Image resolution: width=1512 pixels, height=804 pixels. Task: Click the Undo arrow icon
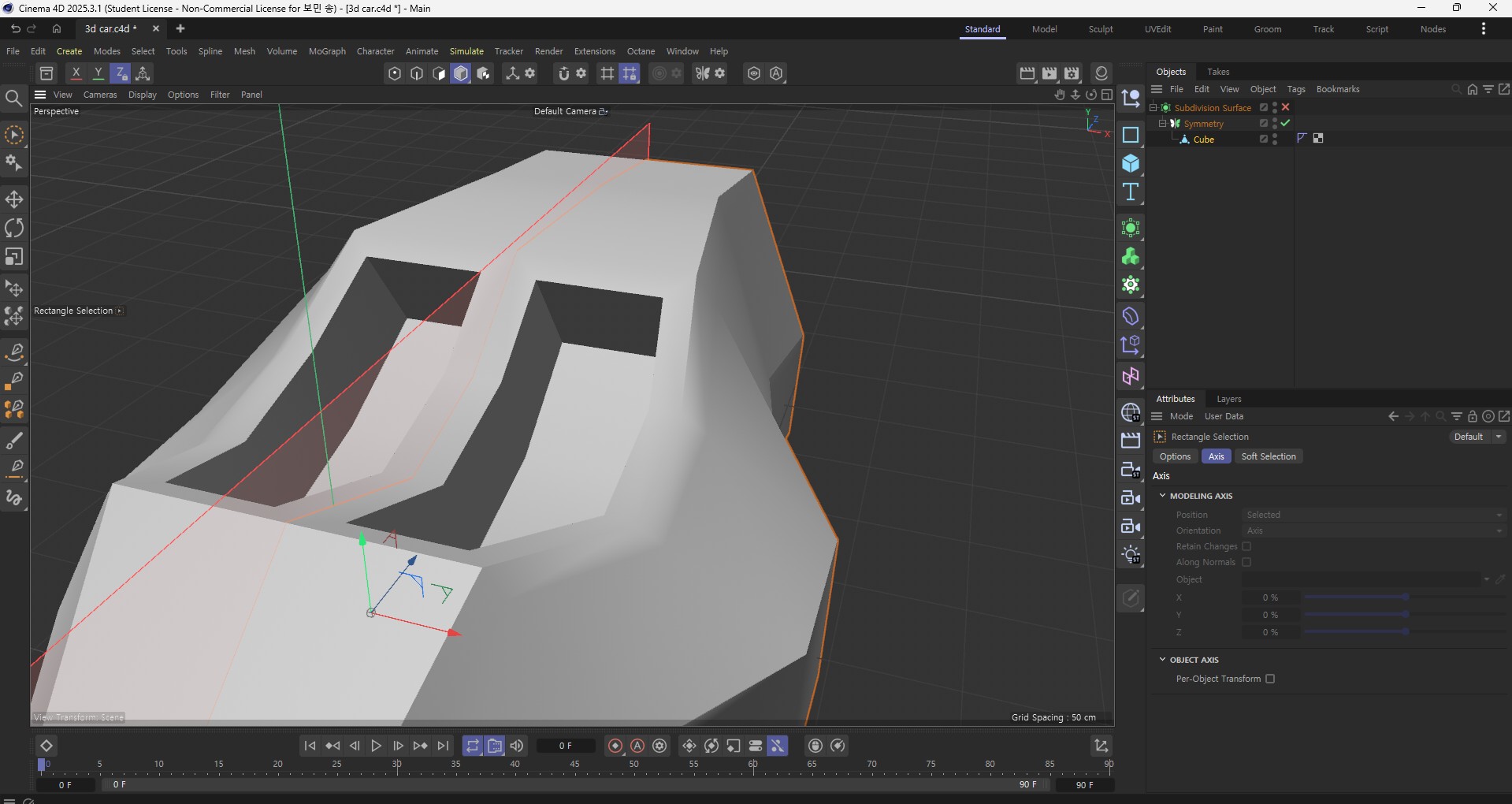(x=15, y=28)
